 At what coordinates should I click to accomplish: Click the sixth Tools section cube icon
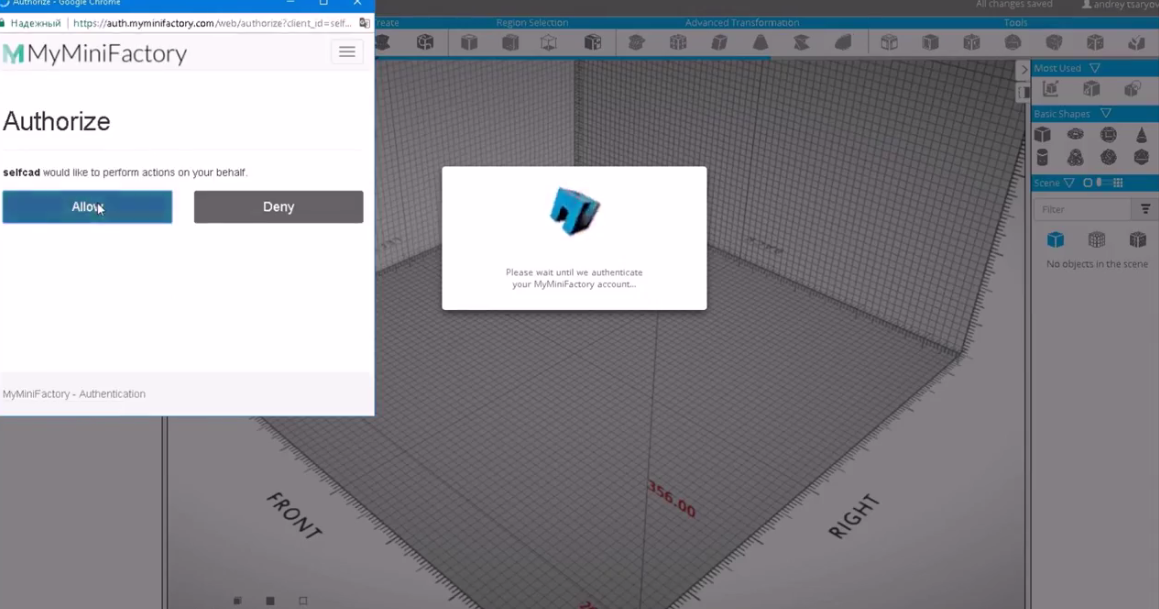[x=1095, y=42]
